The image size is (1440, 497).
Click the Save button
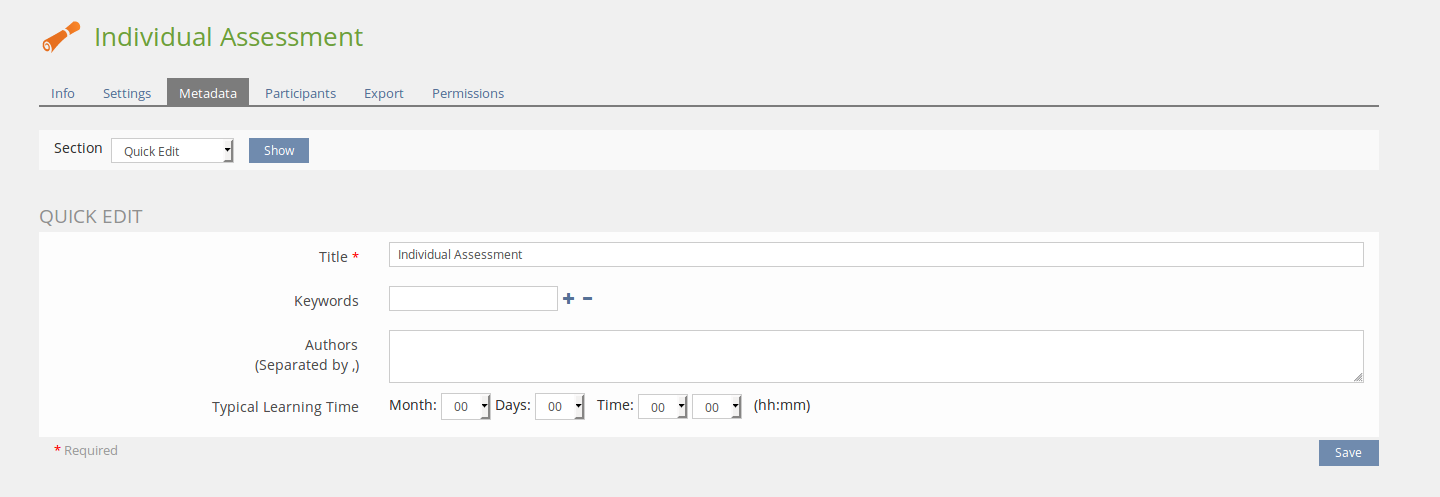[1348, 453]
